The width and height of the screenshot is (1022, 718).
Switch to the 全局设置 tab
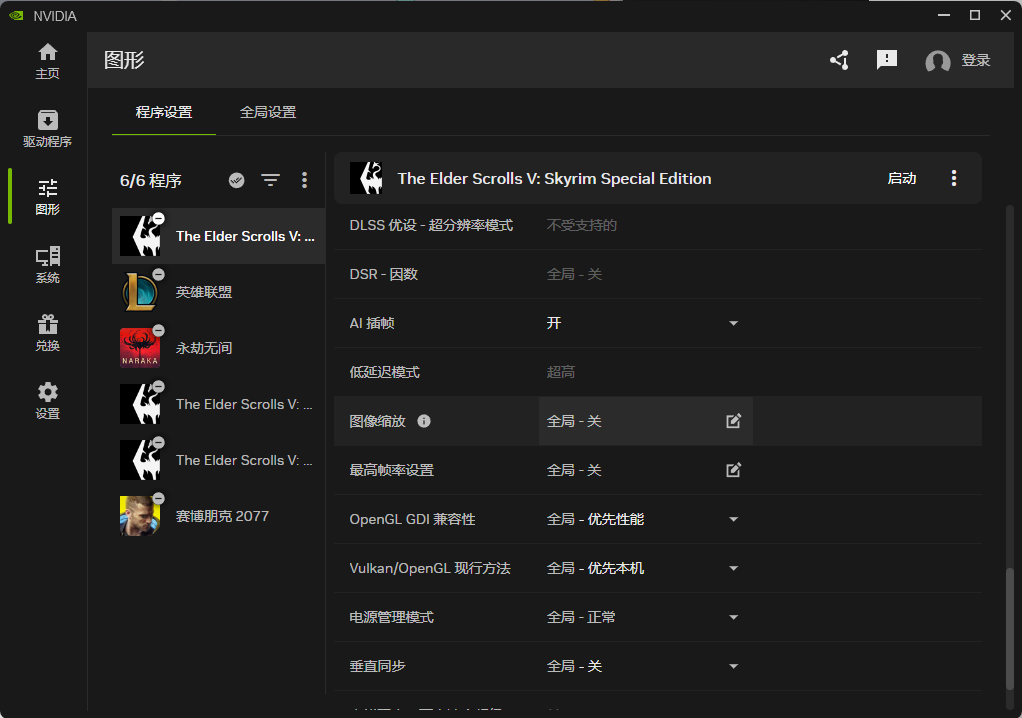268,112
